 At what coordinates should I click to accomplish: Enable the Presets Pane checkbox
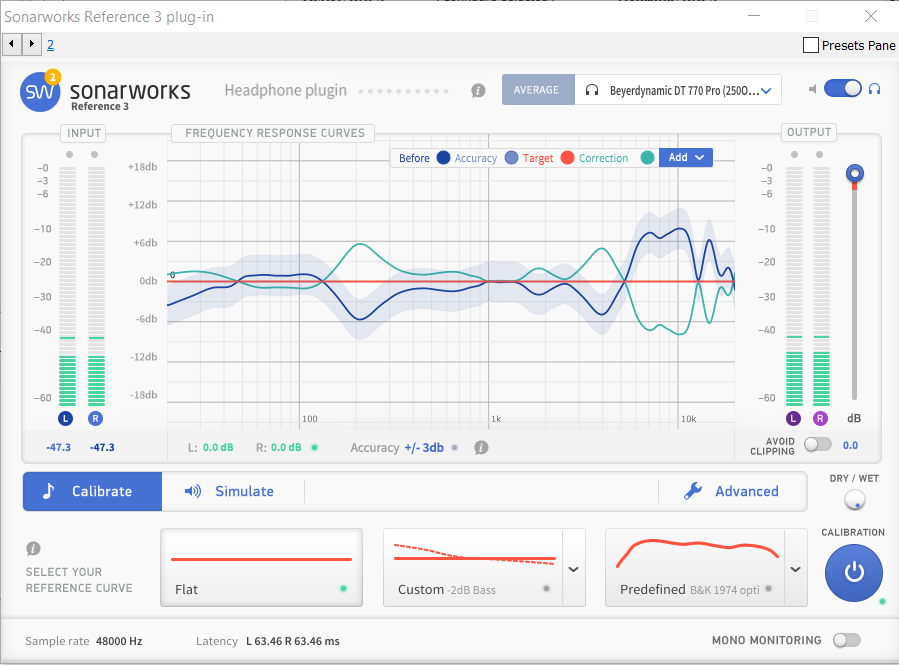pos(811,45)
